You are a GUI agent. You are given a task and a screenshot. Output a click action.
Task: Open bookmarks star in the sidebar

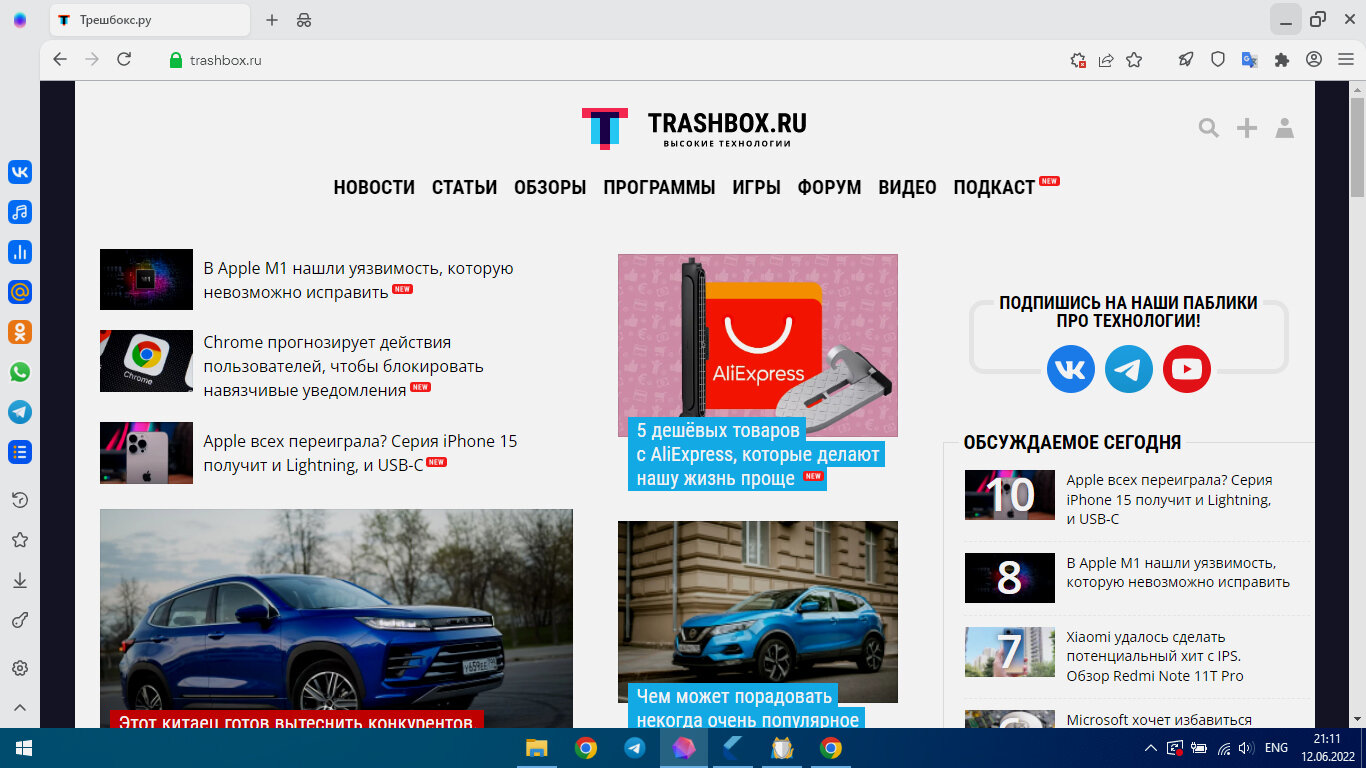[x=19, y=540]
